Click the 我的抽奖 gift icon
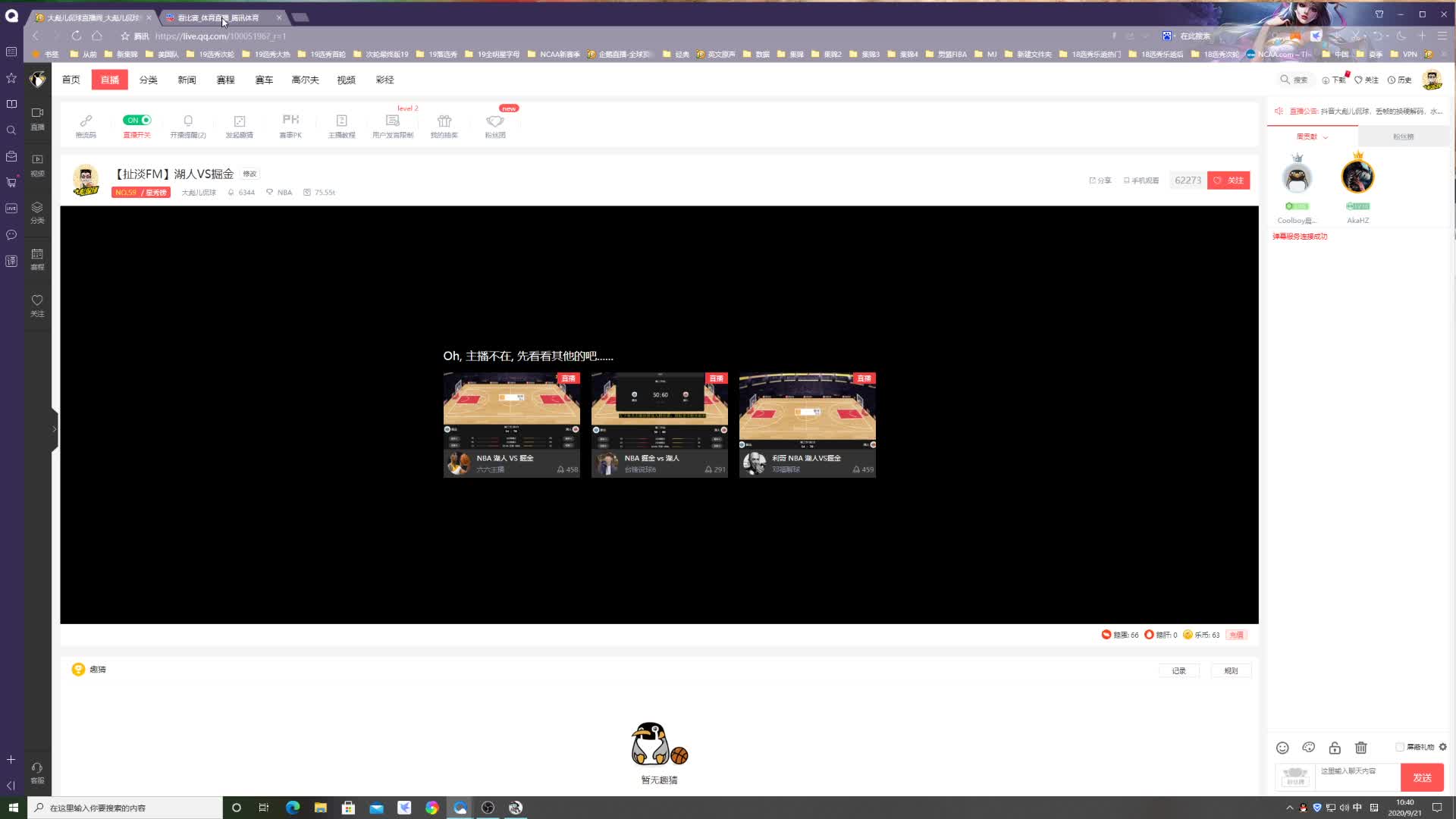The image size is (1456, 819). (444, 121)
